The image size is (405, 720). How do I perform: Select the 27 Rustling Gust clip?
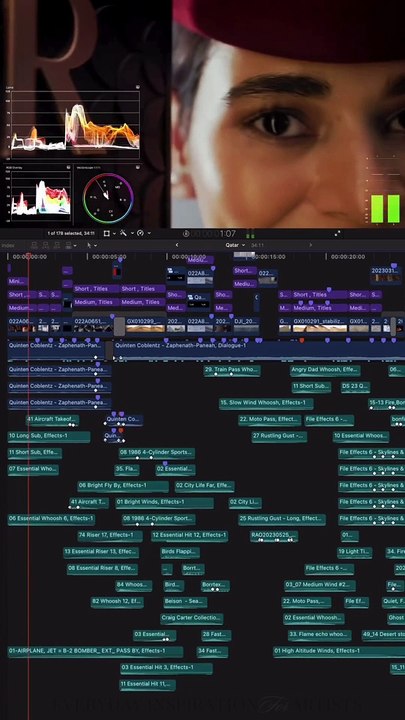tap(279, 437)
